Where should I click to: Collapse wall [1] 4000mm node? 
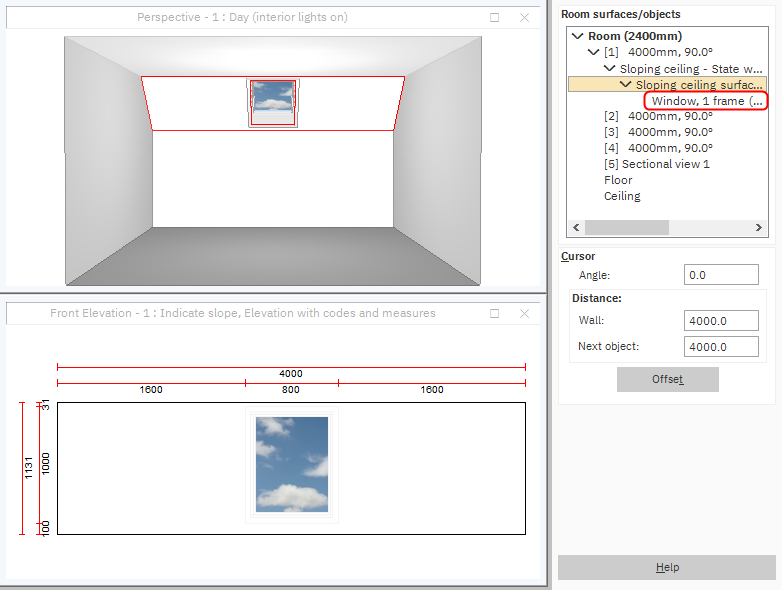pyautogui.click(x=594, y=52)
